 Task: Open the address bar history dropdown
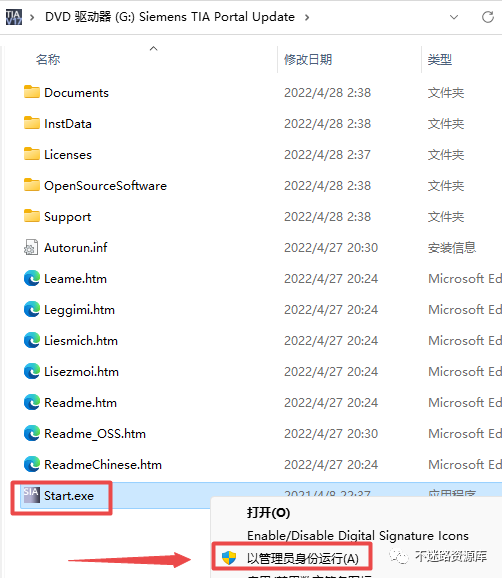(x=454, y=17)
